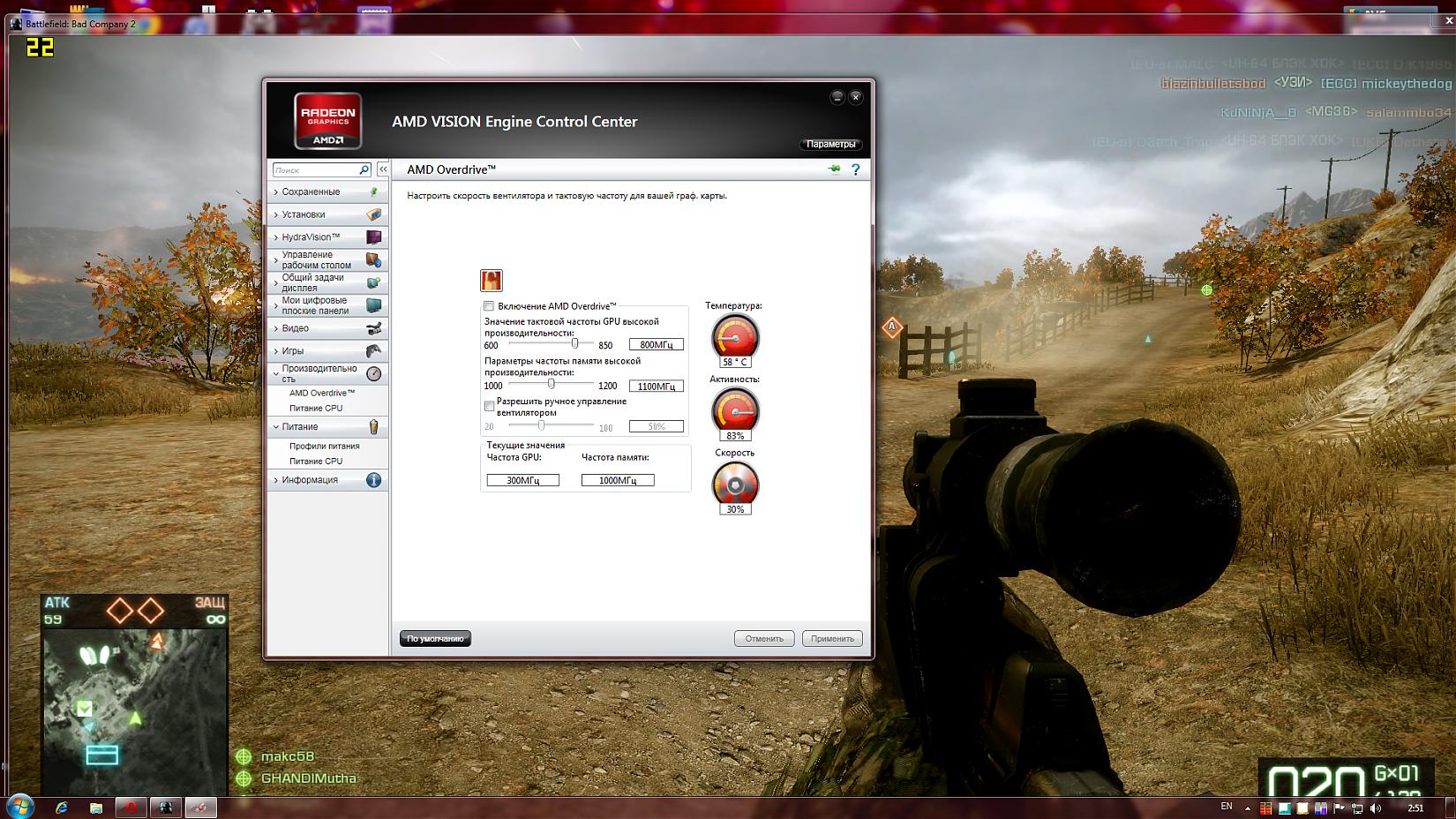
Task: Click the Action Center flag tray icon
Action: tap(1340, 808)
